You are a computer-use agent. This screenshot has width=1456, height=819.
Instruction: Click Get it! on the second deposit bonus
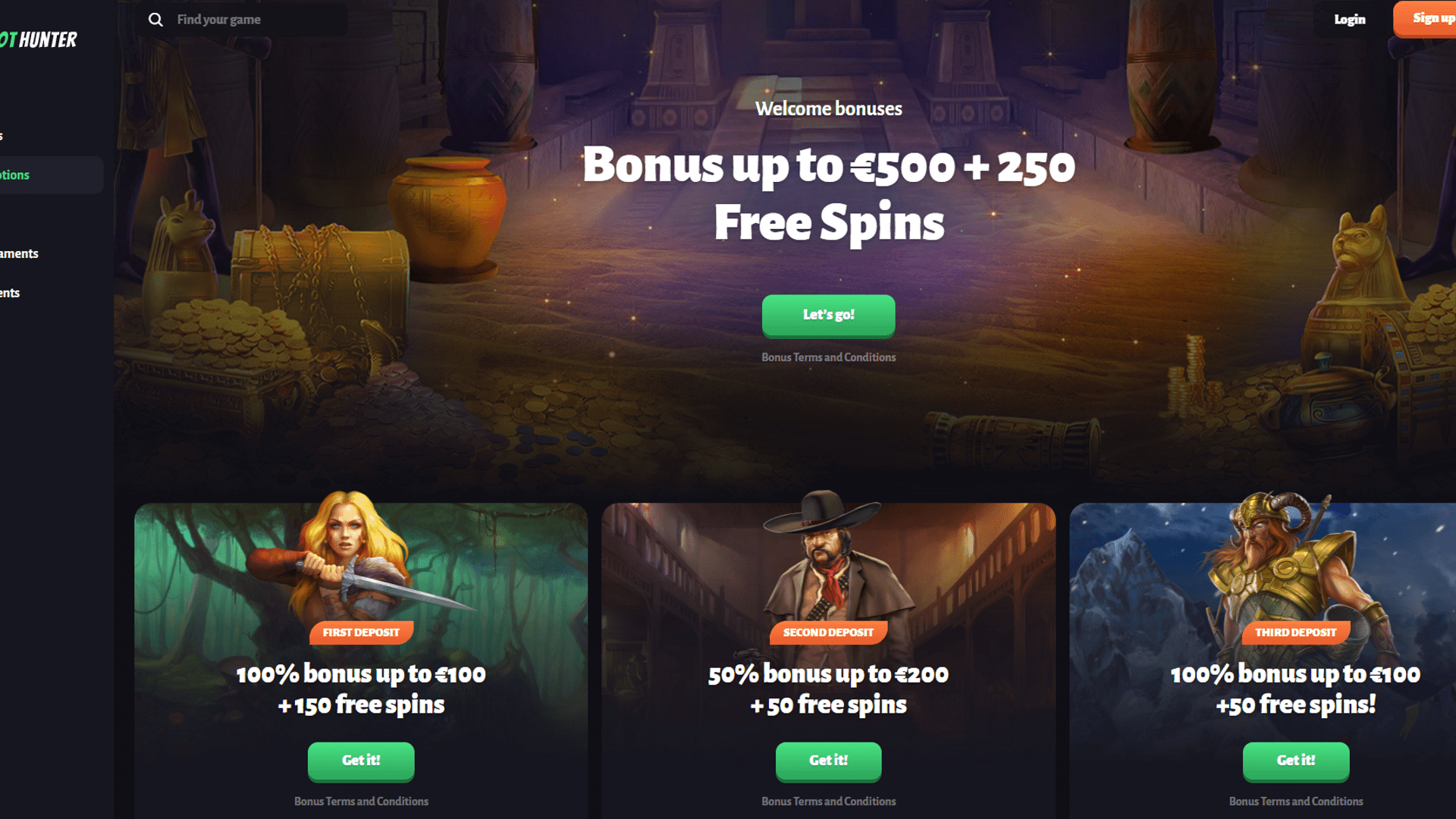coord(828,761)
